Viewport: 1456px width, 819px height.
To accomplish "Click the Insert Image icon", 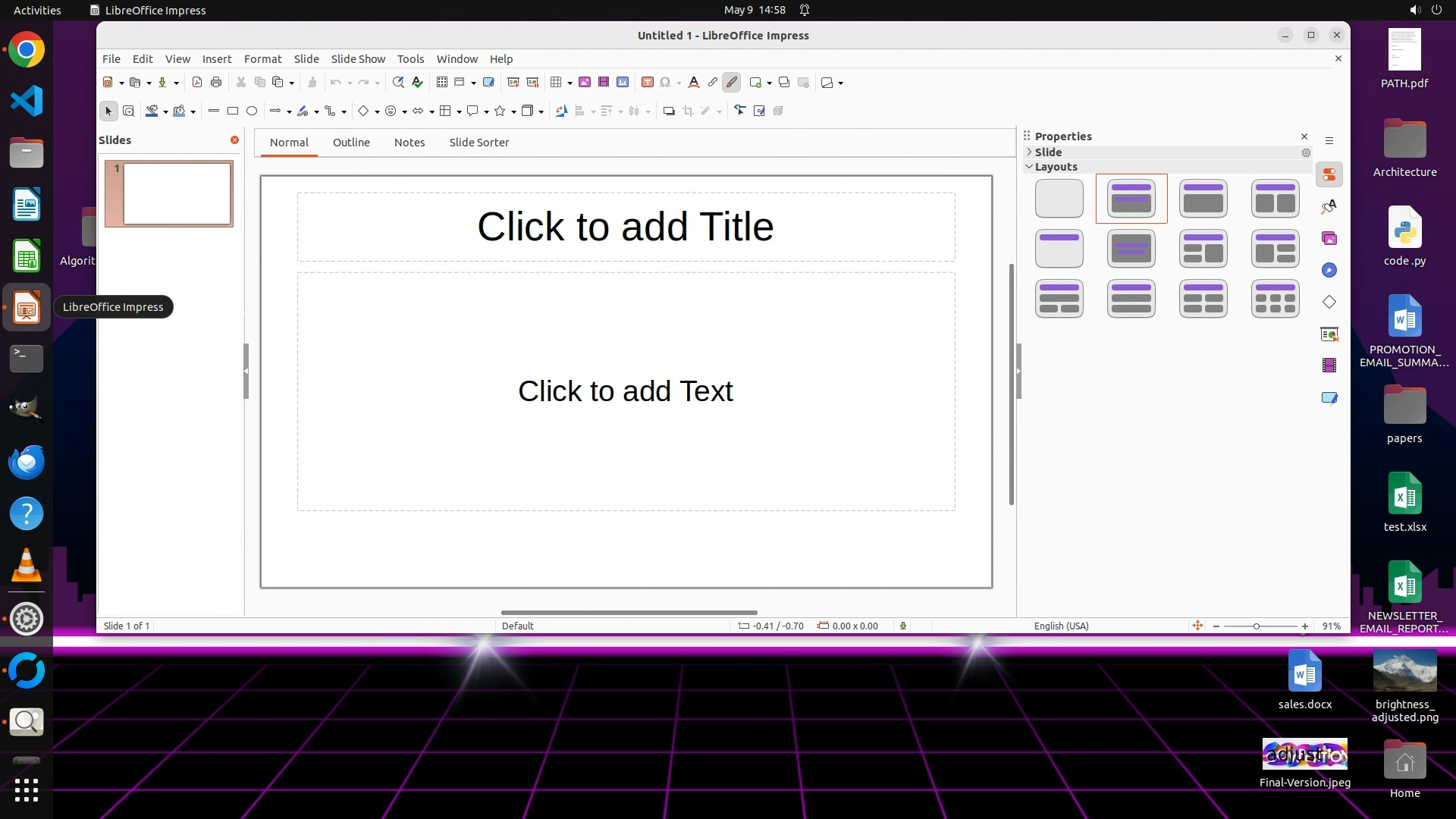I will click(x=585, y=83).
